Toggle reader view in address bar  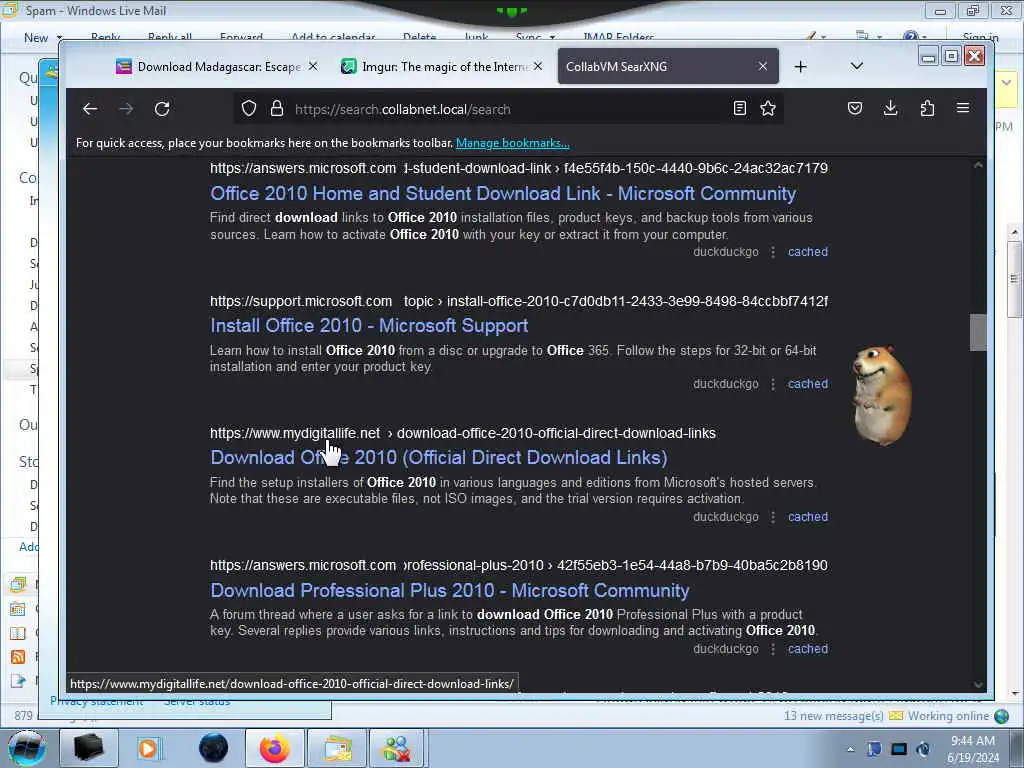pyautogui.click(x=739, y=108)
